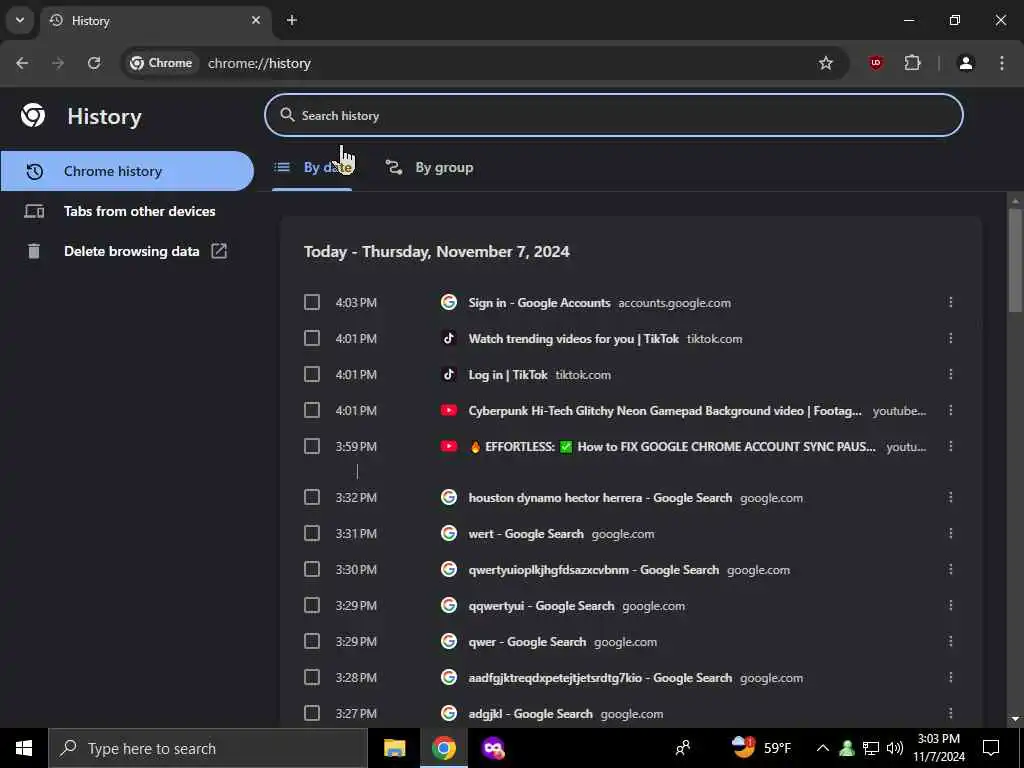Open Sign in - Google Accounts link
This screenshot has width=1024, height=768.
coord(539,303)
